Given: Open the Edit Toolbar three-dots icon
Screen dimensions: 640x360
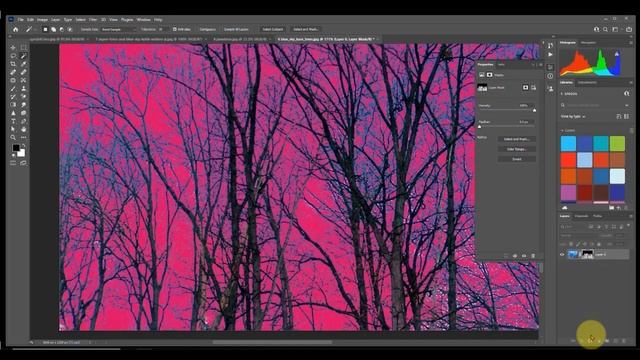Looking at the screenshot, I should coord(23,138).
